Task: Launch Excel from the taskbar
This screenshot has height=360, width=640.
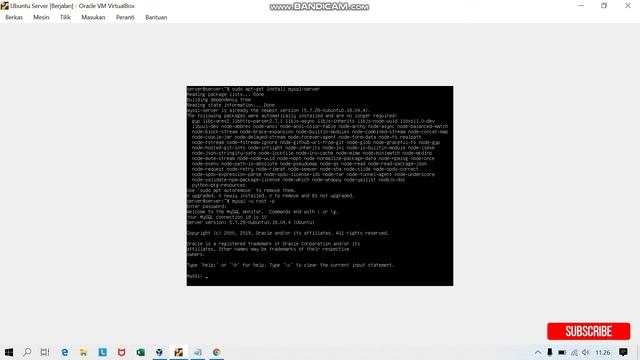Action: (x=140, y=352)
